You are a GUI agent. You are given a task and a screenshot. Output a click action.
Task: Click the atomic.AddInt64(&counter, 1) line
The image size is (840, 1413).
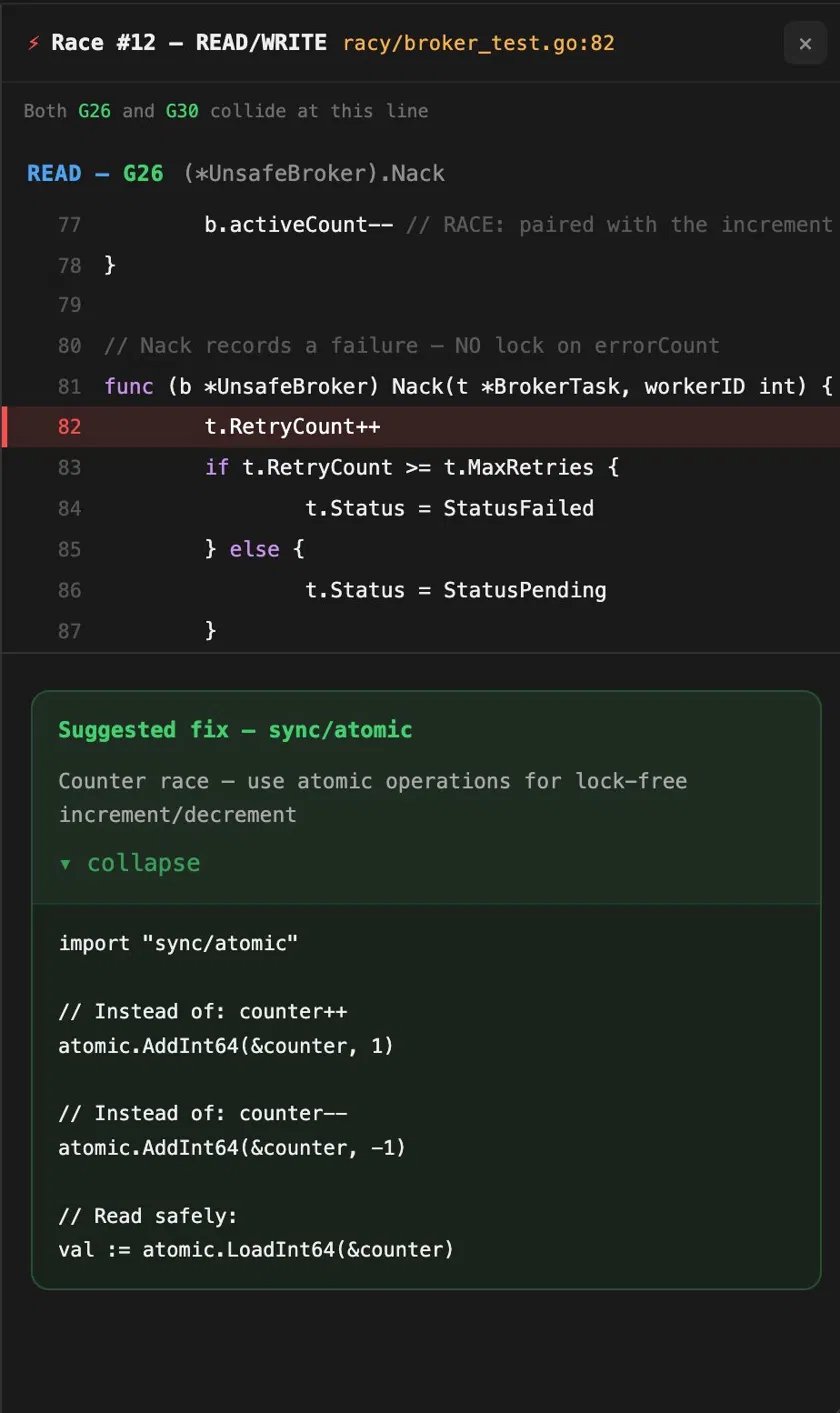tap(226, 1046)
